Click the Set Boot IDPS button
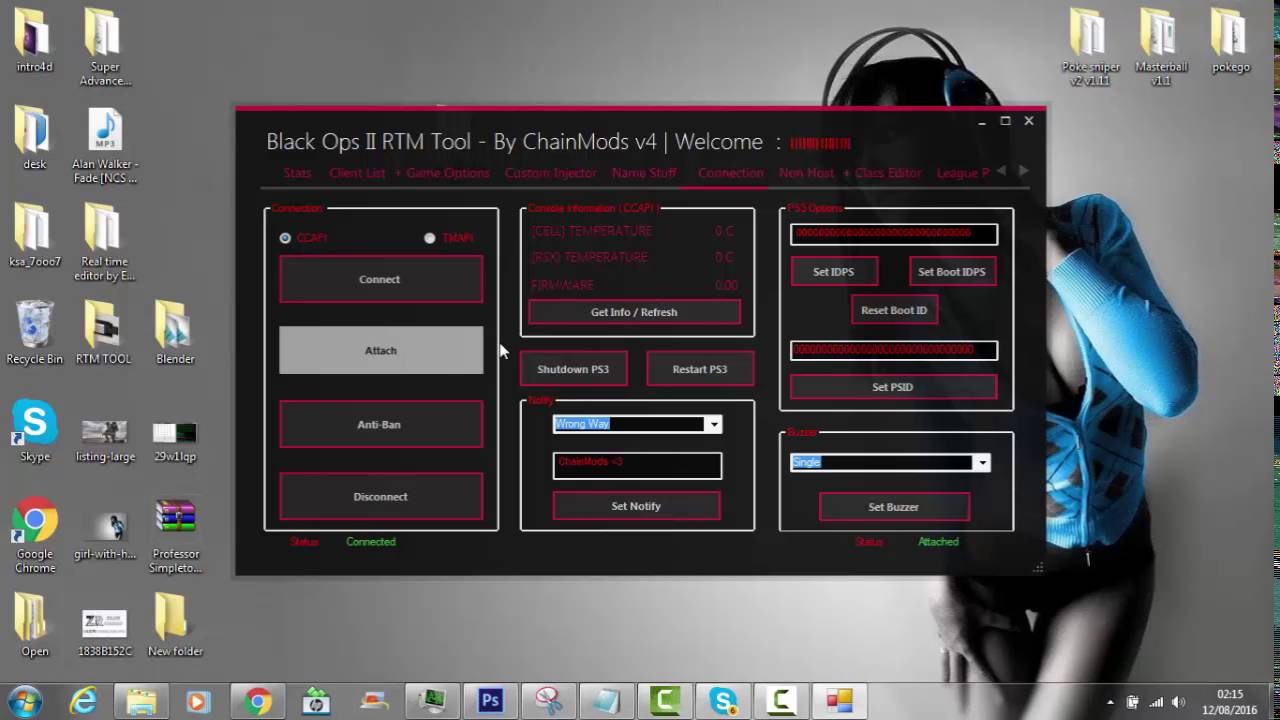 click(x=952, y=272)
